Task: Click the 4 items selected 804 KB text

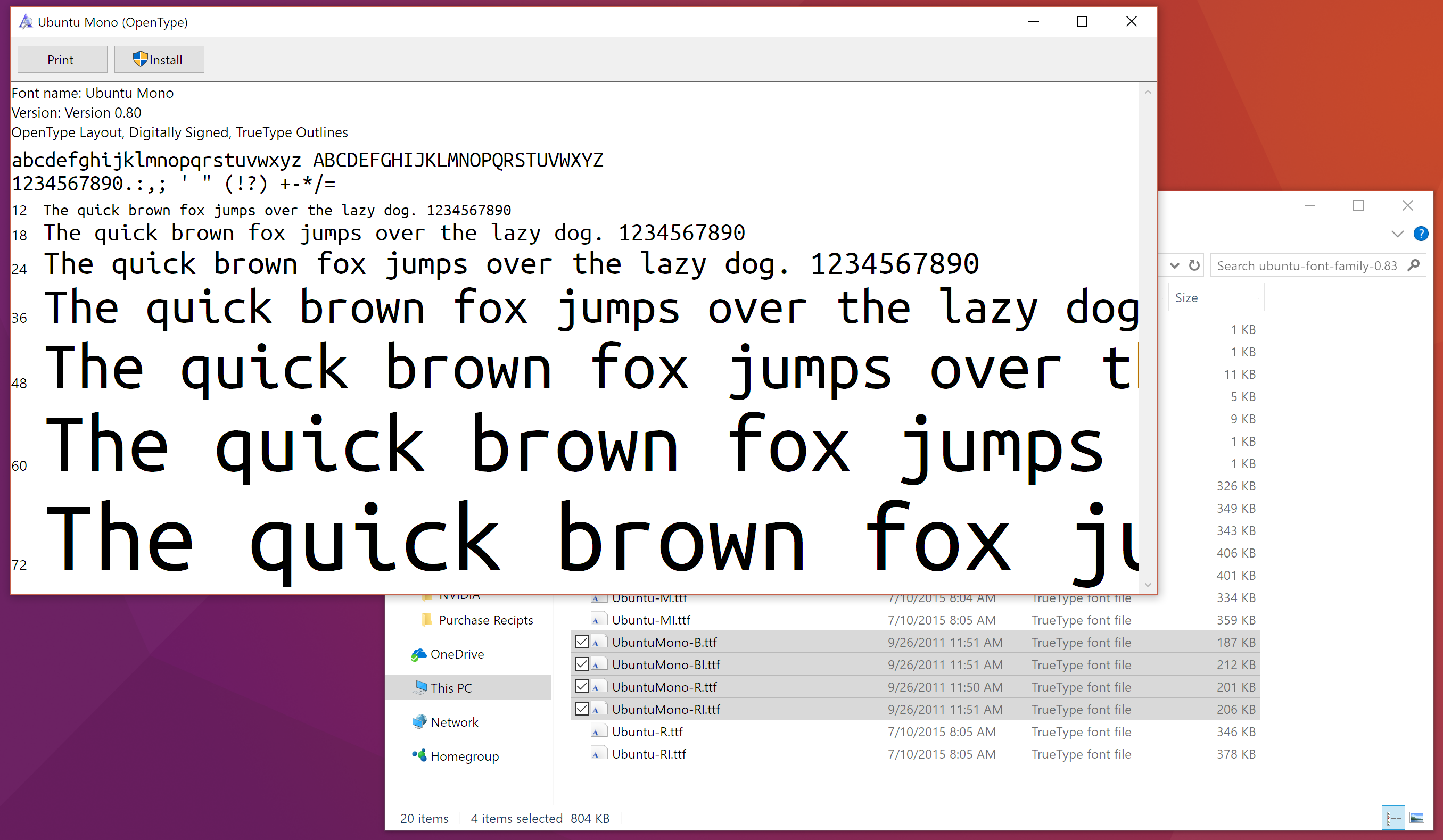Action: pyautogui.click(x=540, y=818)
